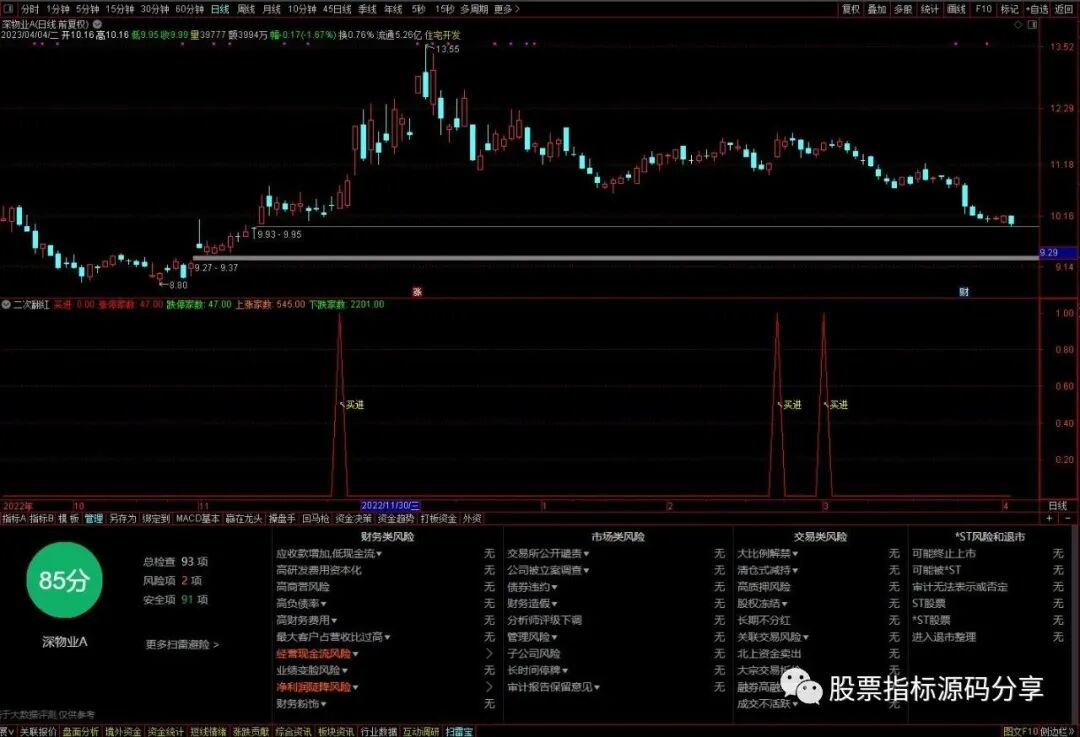Screen dimensions: 1080x737
Task: Click the 2022/11/30 date marker on timeline
Action: tap(391, 506)
